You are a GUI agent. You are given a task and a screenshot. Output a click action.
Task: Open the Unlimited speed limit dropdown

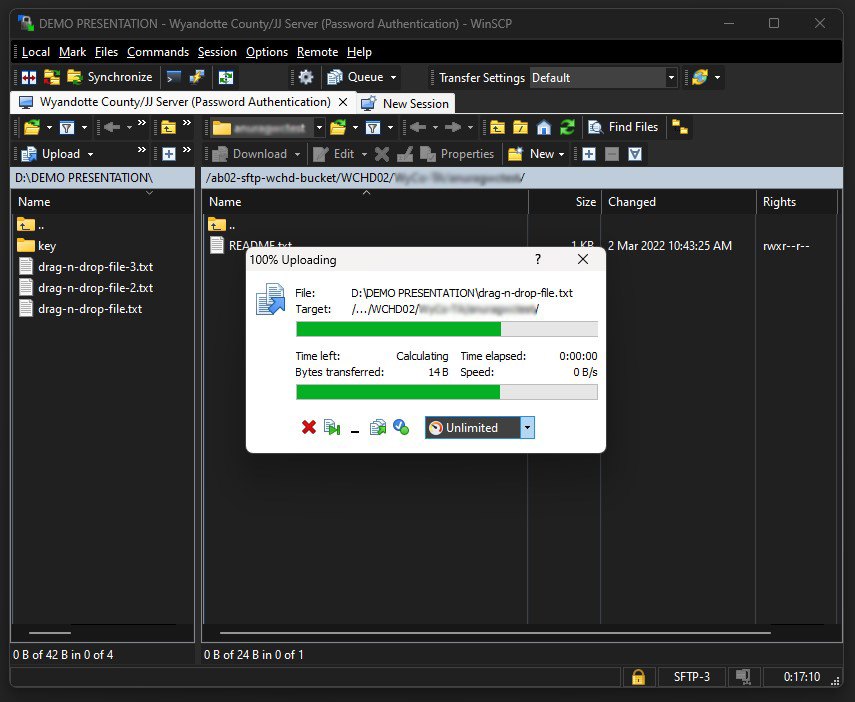coord(480,428)
